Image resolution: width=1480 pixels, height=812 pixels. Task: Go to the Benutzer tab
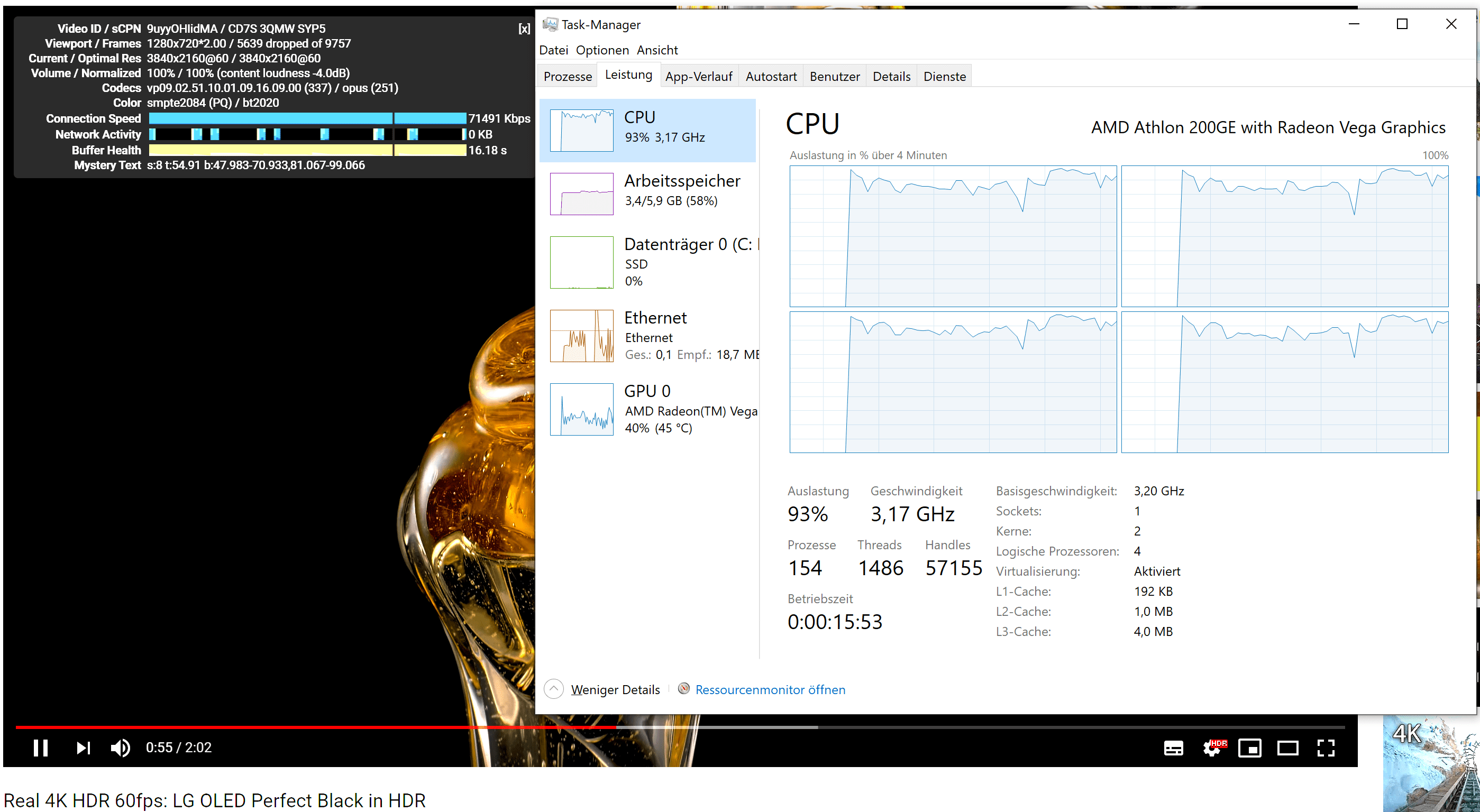click(834, 76)
